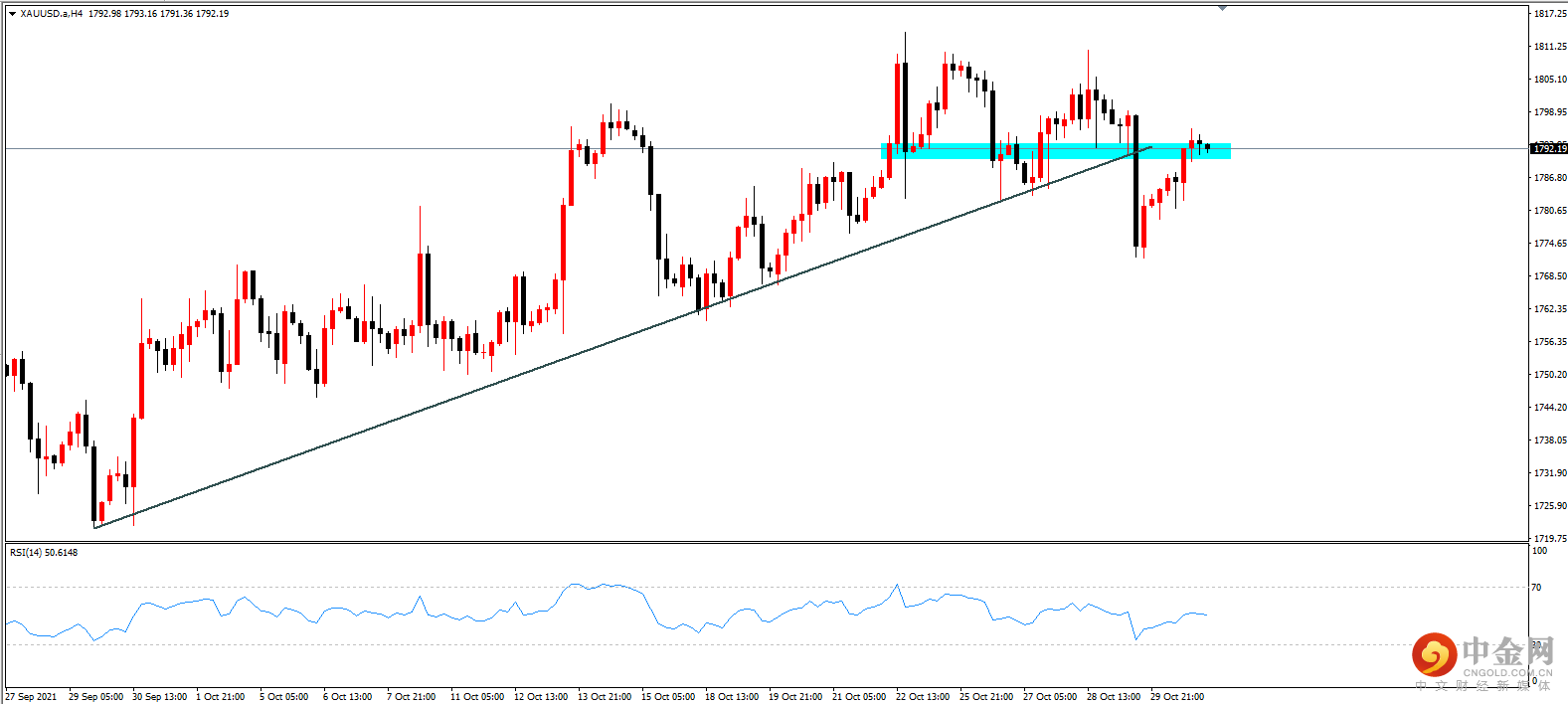
Task: Click the 30 Sep 13:00 time label
Action: 159,697
